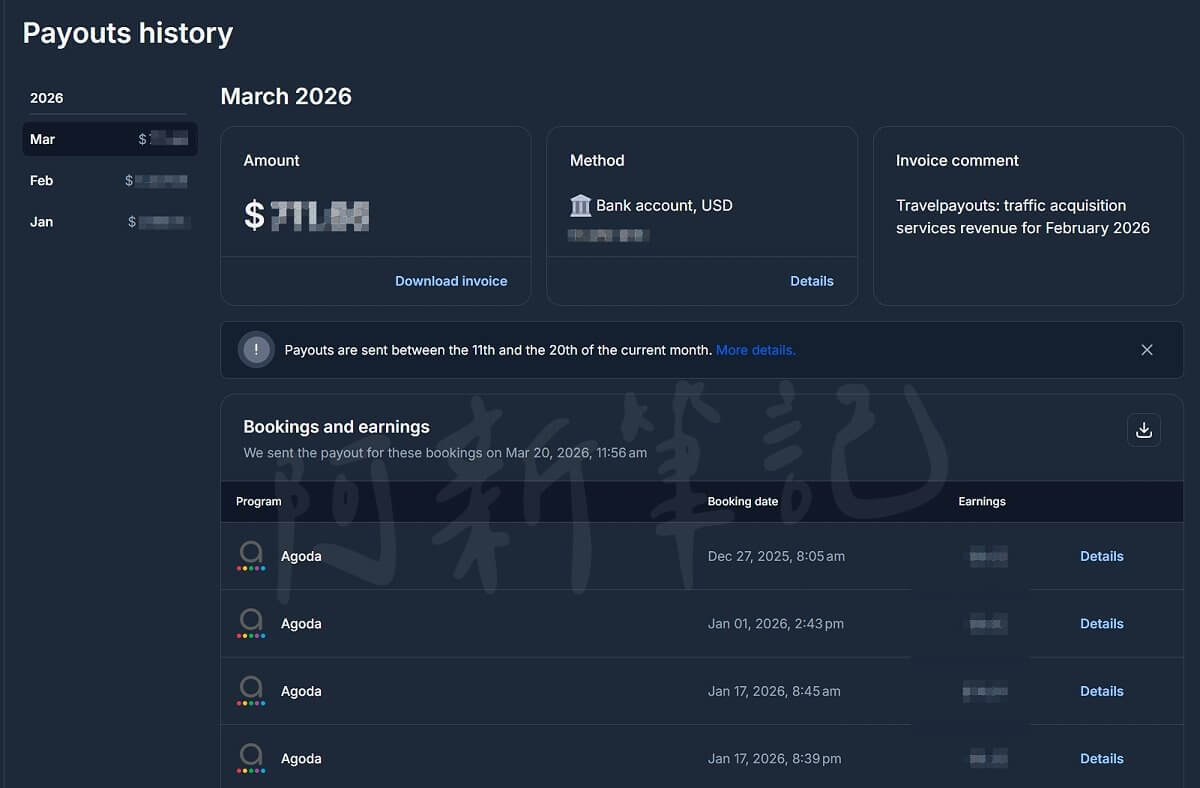
Task: Click the Dec 27, 2025, 8:05 am date
Action: click(776, 556)
